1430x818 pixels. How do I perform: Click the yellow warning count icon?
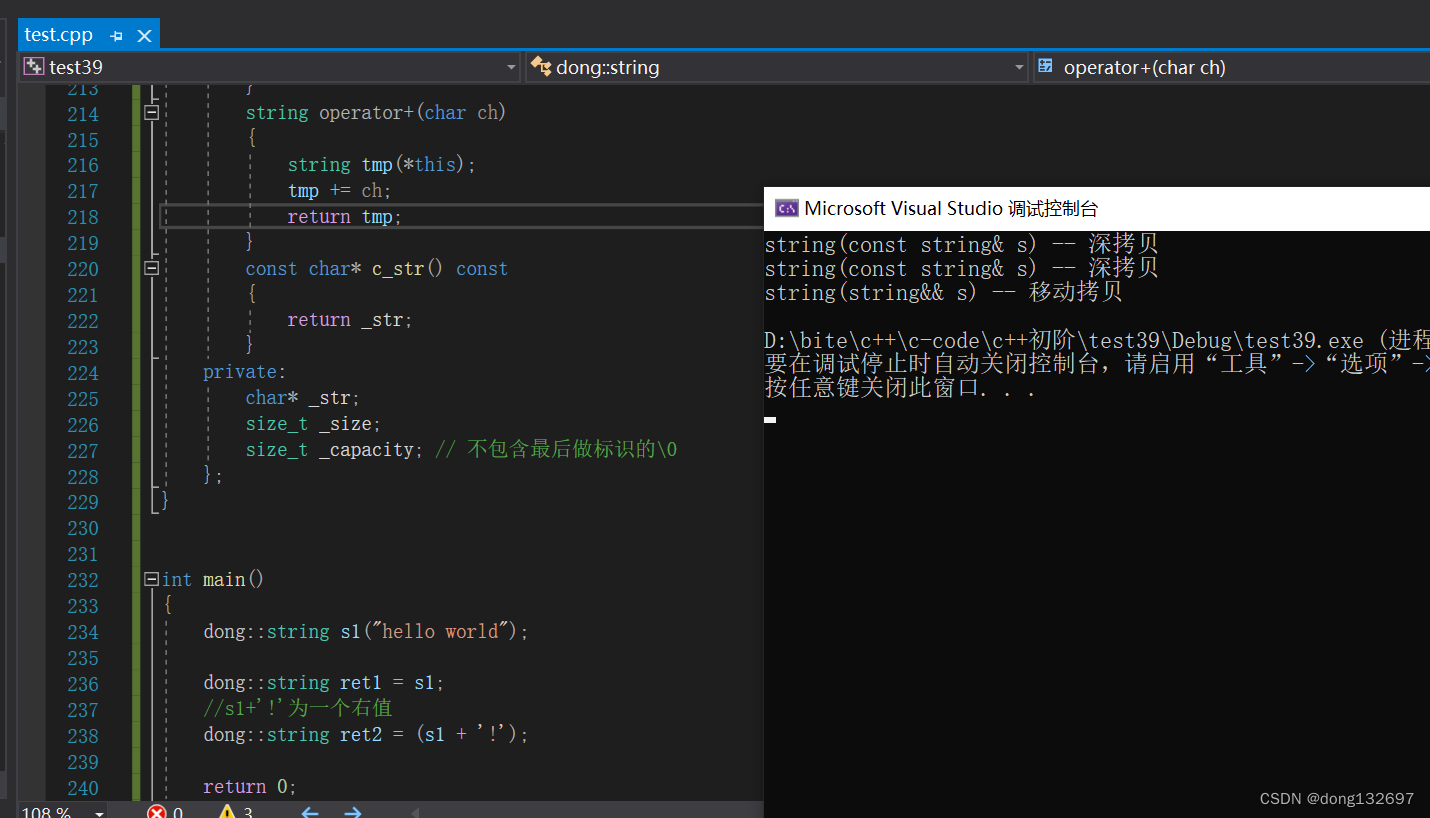(228, 812)
